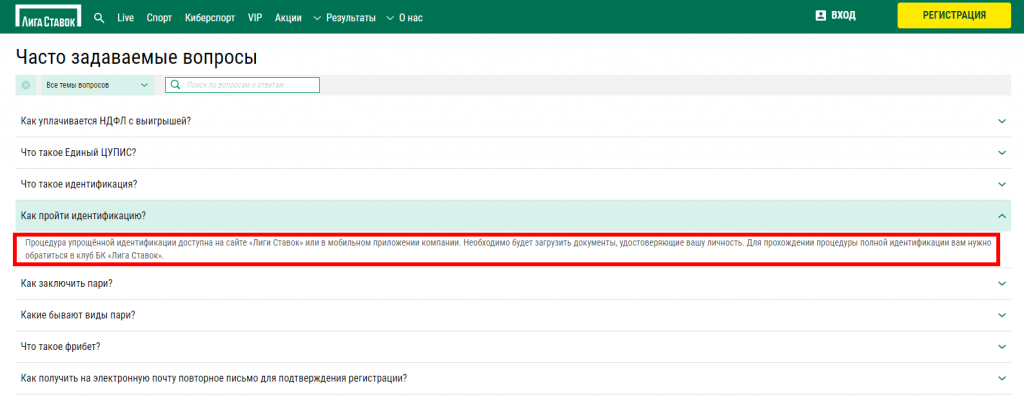The image size is (1024, 399).
Task: Open the VIP menu item
Action: [x=255, y=18]
